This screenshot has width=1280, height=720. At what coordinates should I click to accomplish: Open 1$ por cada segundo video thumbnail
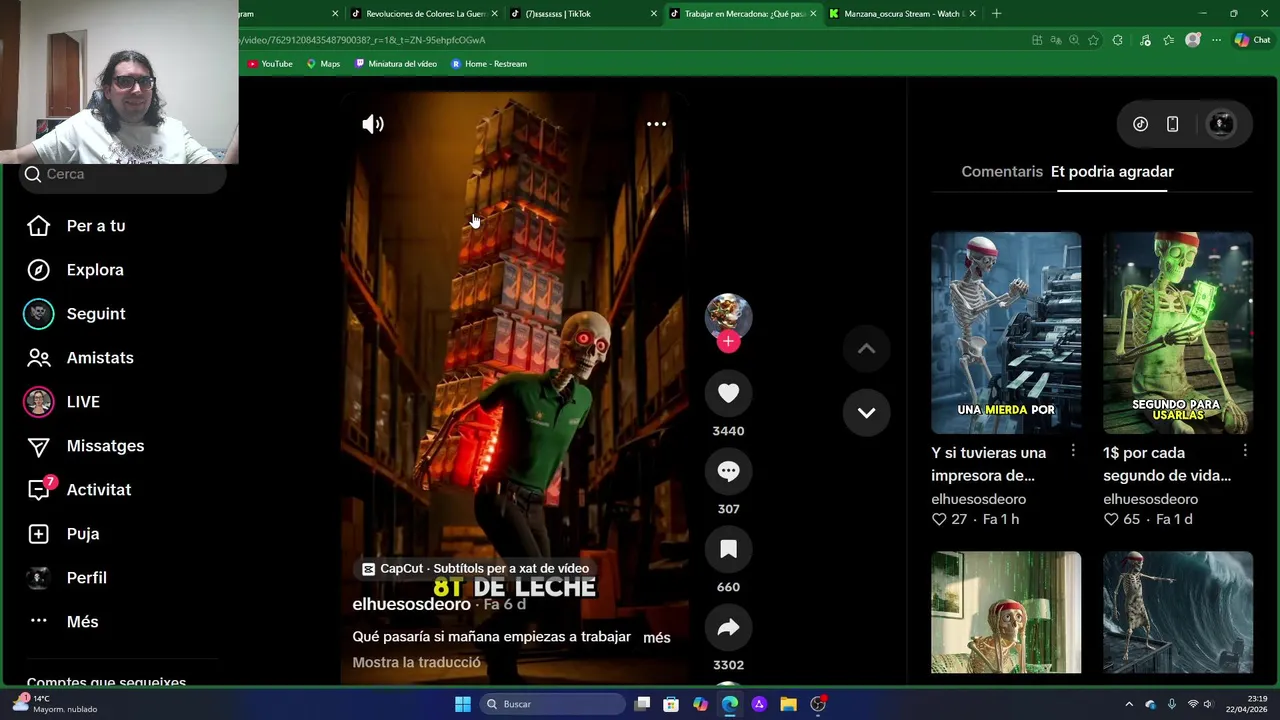click(x=1178, y=333)
